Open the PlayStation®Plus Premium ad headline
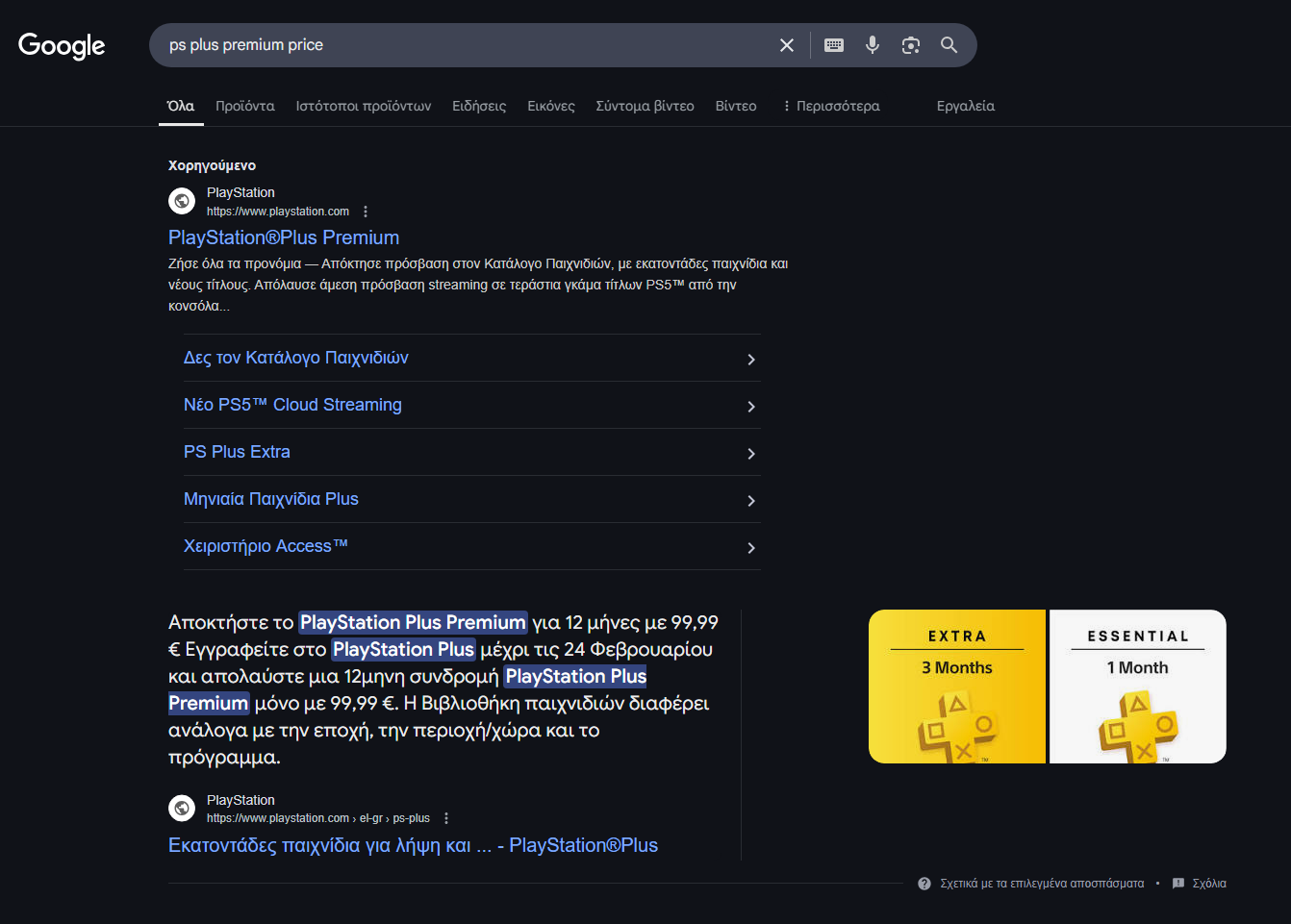 (x=284, y=237)
